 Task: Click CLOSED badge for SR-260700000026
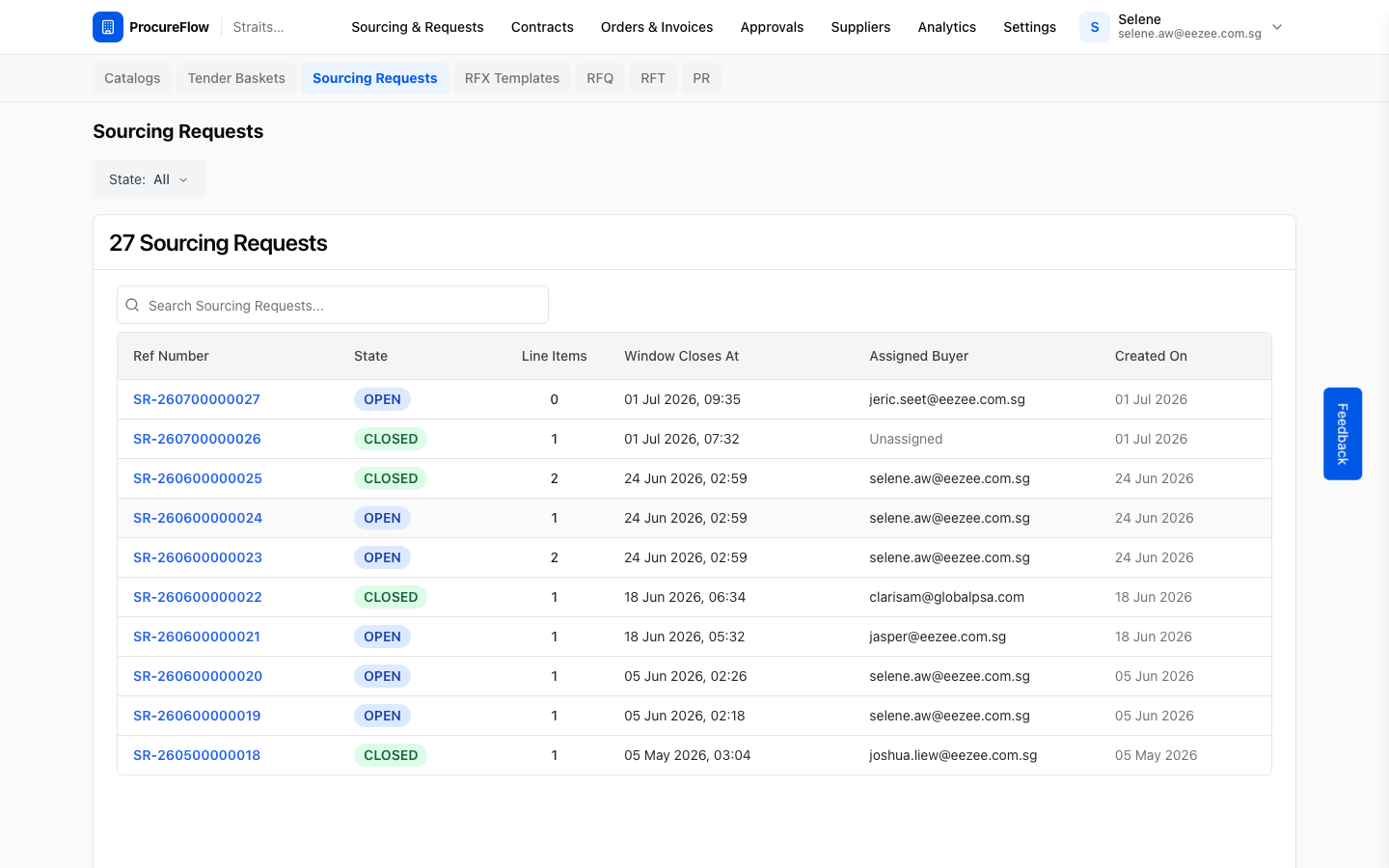[x=391, y=439]
